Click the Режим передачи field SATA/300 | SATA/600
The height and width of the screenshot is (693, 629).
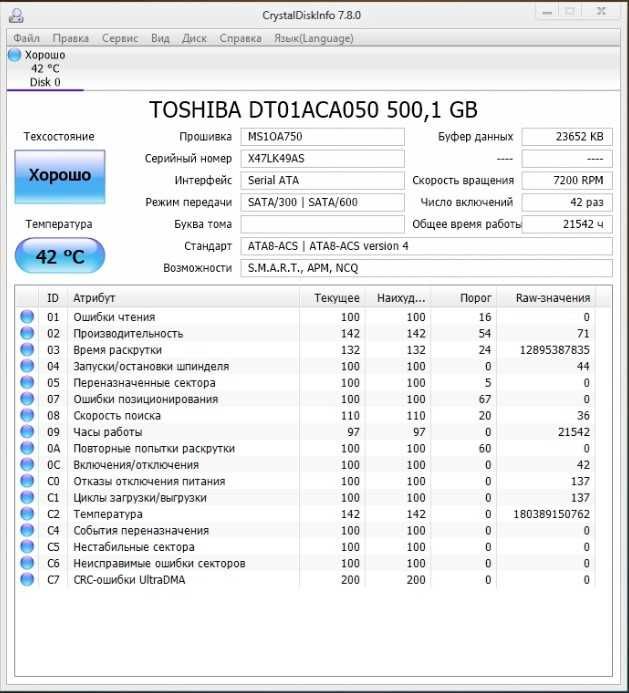point(322,202)
